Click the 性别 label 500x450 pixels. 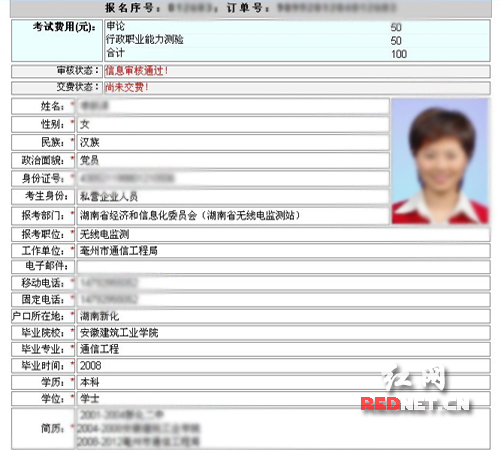[x=53, y=124]
